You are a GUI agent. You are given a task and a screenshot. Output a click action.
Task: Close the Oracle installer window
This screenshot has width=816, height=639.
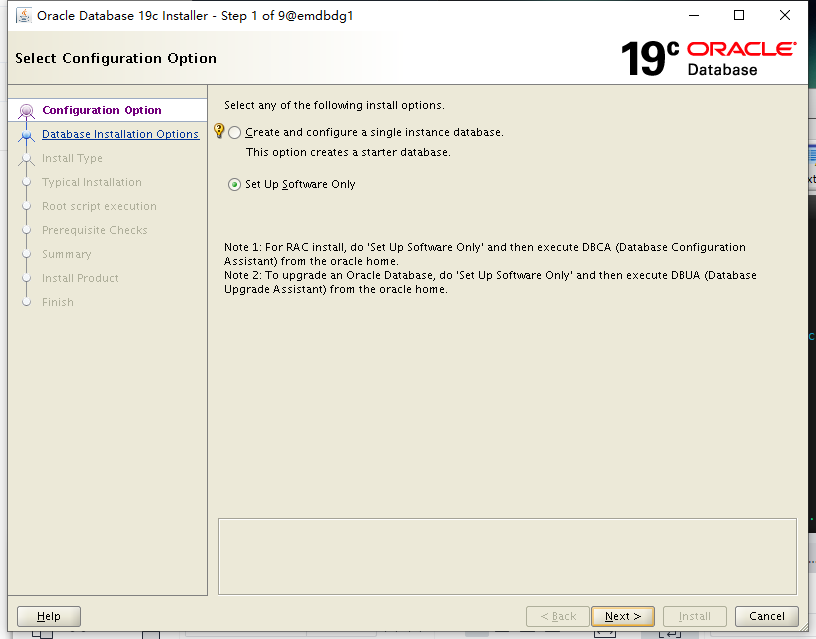pyautogui.click(x=785, y=16)
